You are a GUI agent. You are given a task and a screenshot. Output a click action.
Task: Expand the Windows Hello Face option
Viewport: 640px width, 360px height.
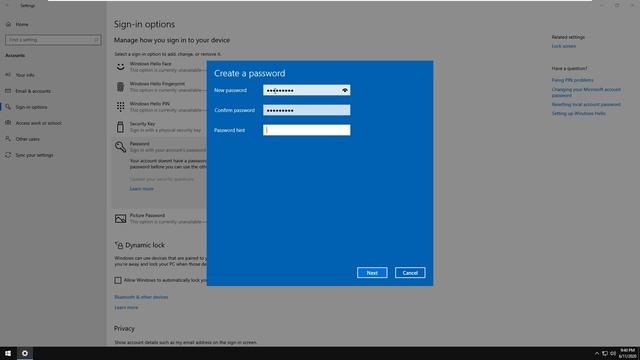click(159, 67)
